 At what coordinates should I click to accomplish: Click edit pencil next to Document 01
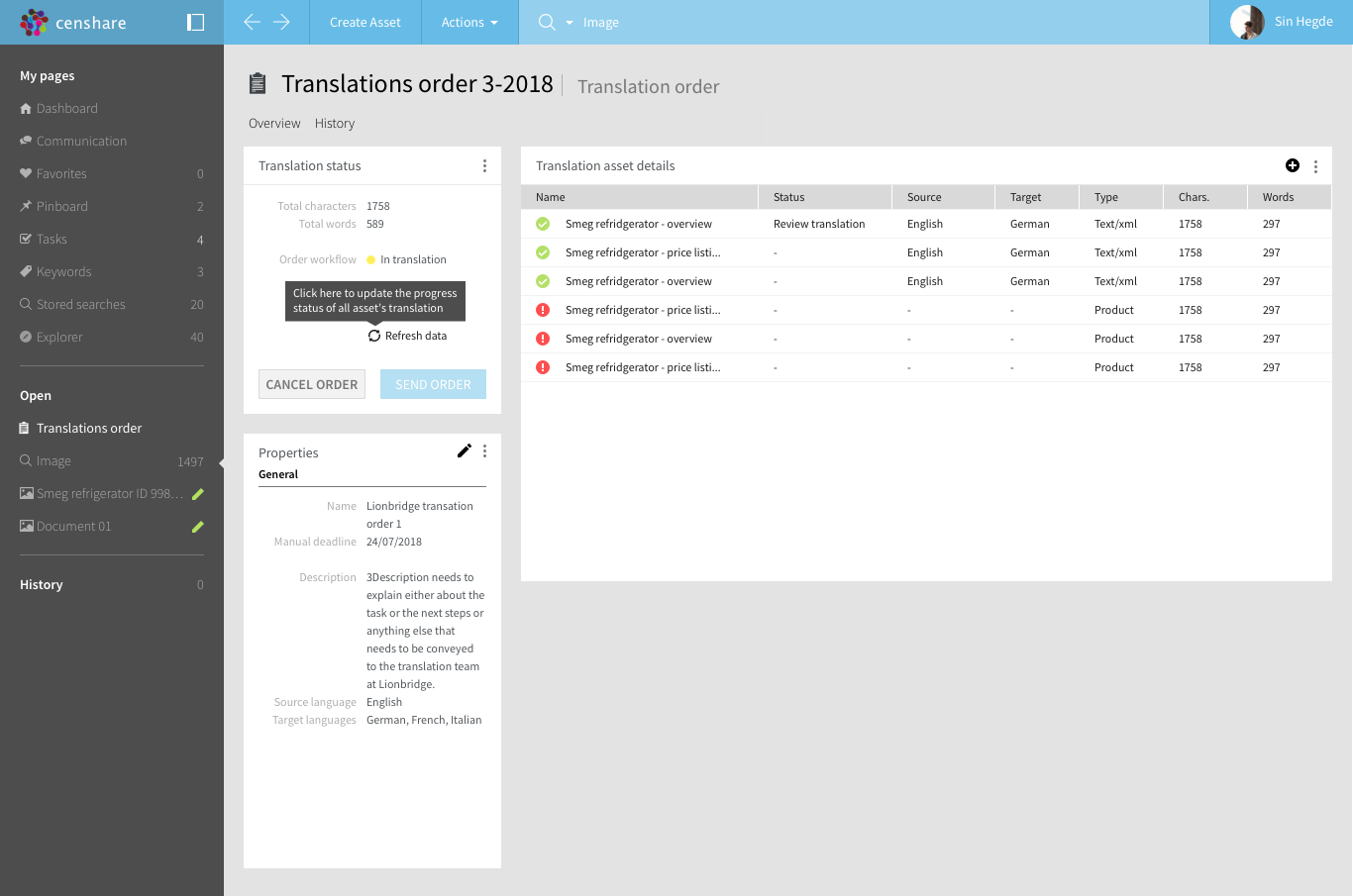pyautogui.click(x=197, y=527)
